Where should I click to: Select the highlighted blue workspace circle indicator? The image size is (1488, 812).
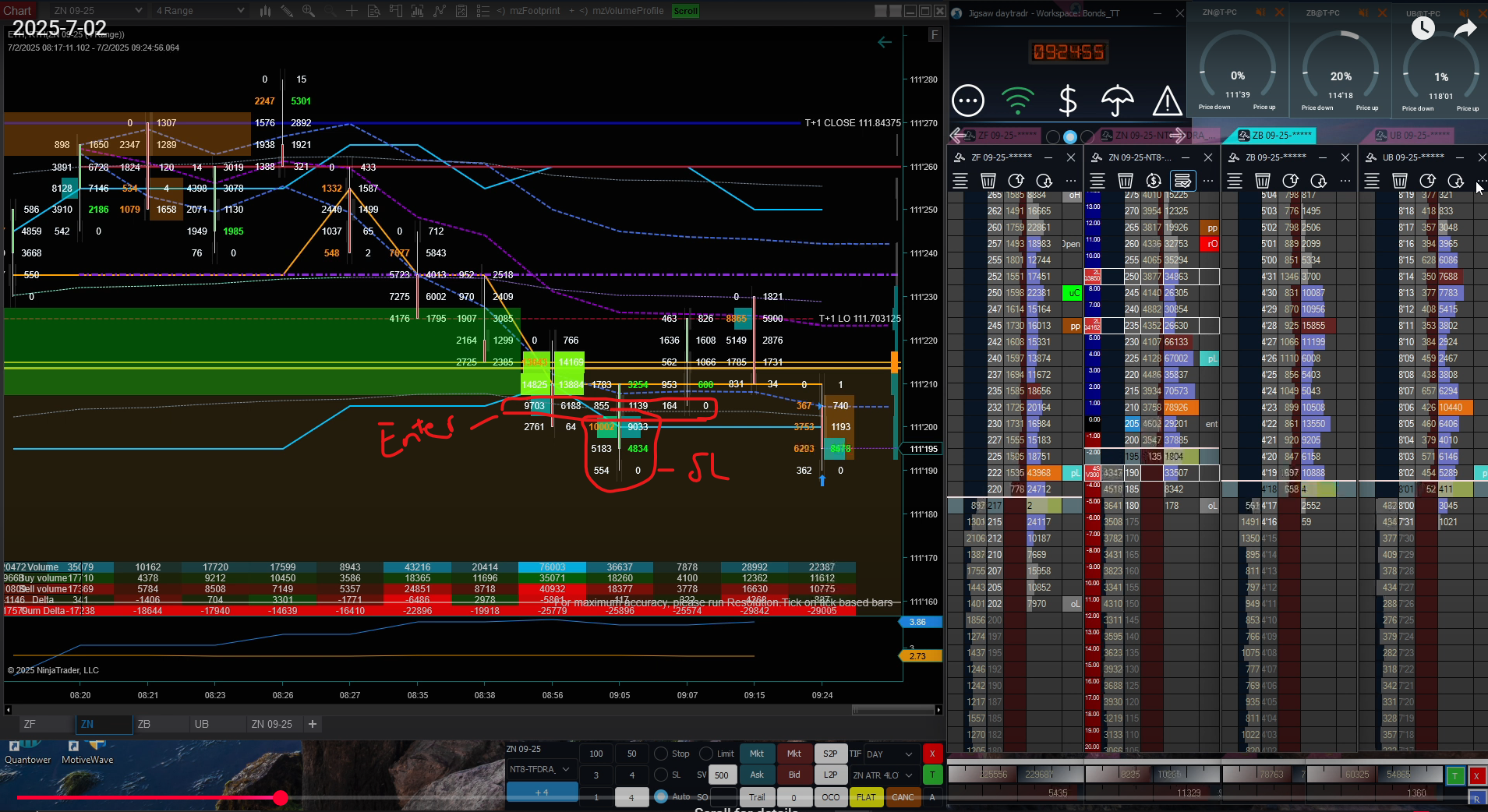pyautogui.click(x=1070, y=137)
